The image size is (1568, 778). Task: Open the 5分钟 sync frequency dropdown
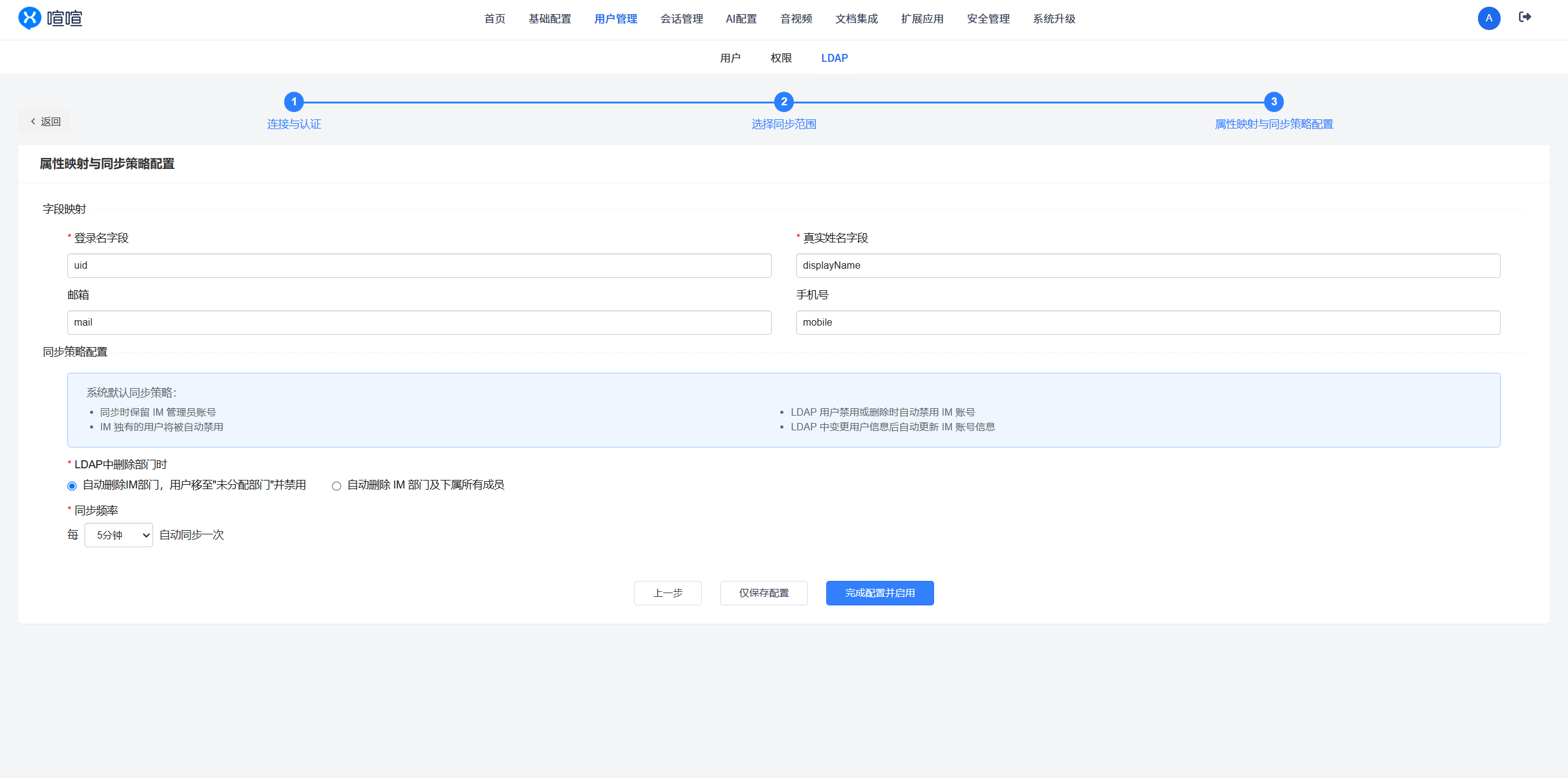pos(119,535)
